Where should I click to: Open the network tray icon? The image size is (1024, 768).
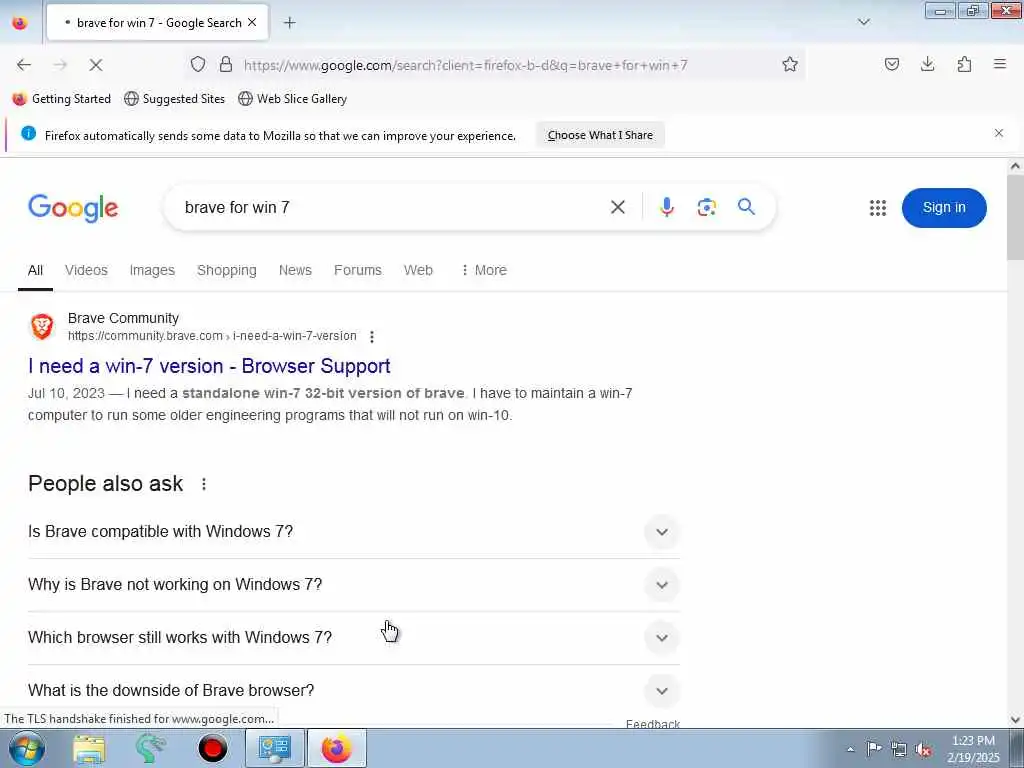click(x=899, y=750)
